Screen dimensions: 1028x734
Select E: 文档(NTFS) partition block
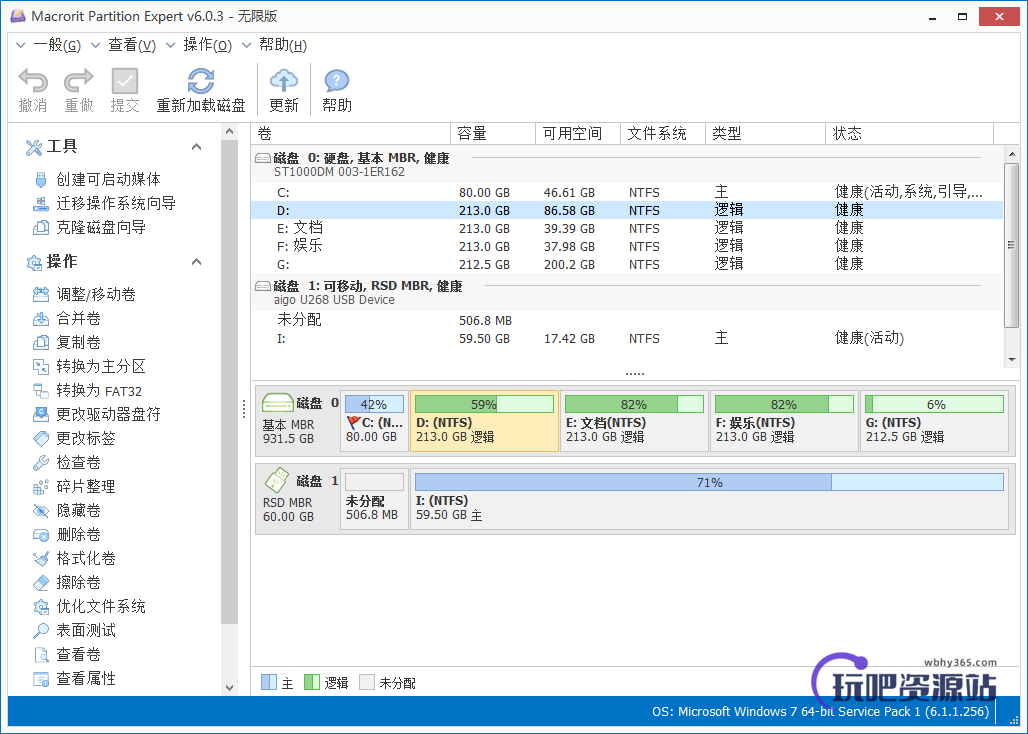point(635,421)
